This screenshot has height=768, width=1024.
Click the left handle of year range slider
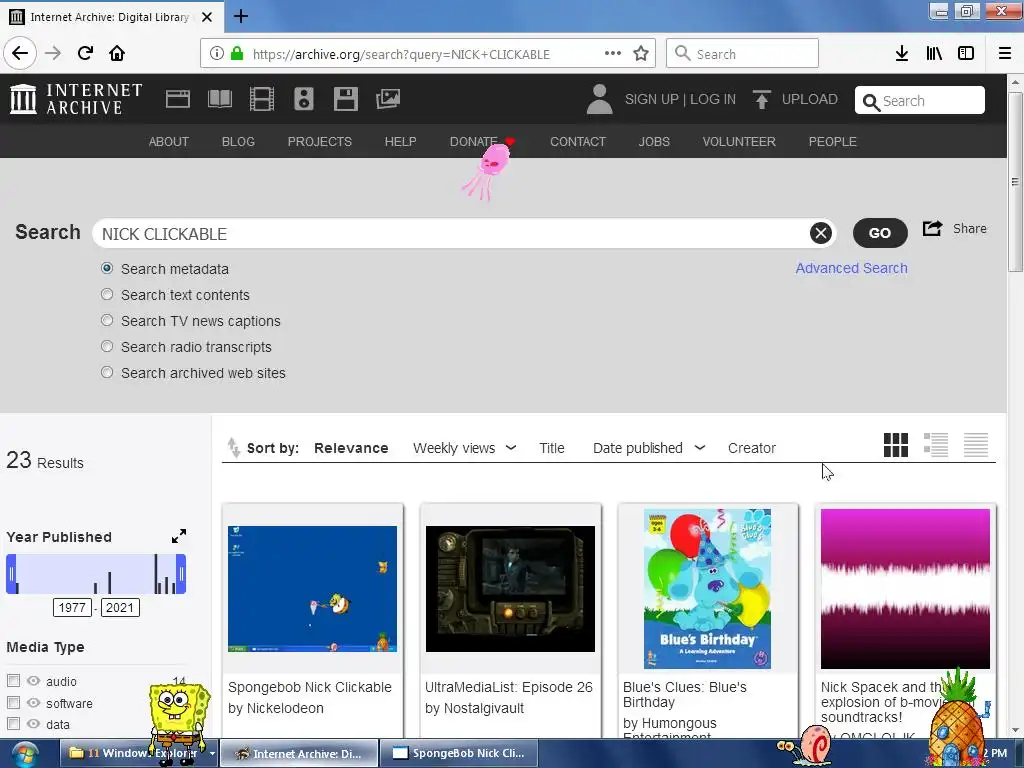(11, 574)
